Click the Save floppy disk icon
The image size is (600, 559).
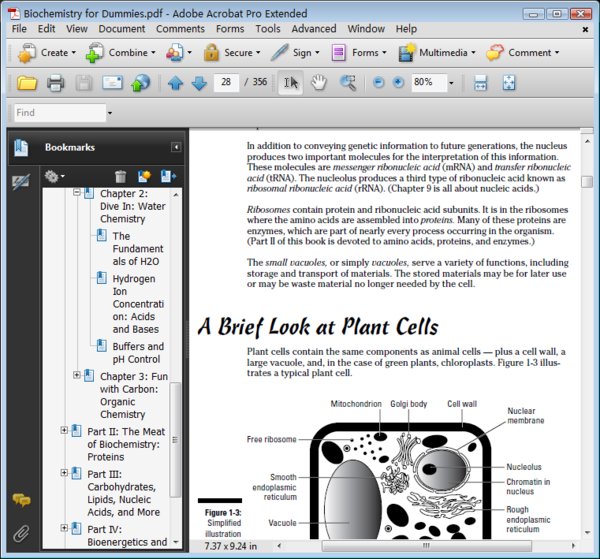tap(84, 83)
